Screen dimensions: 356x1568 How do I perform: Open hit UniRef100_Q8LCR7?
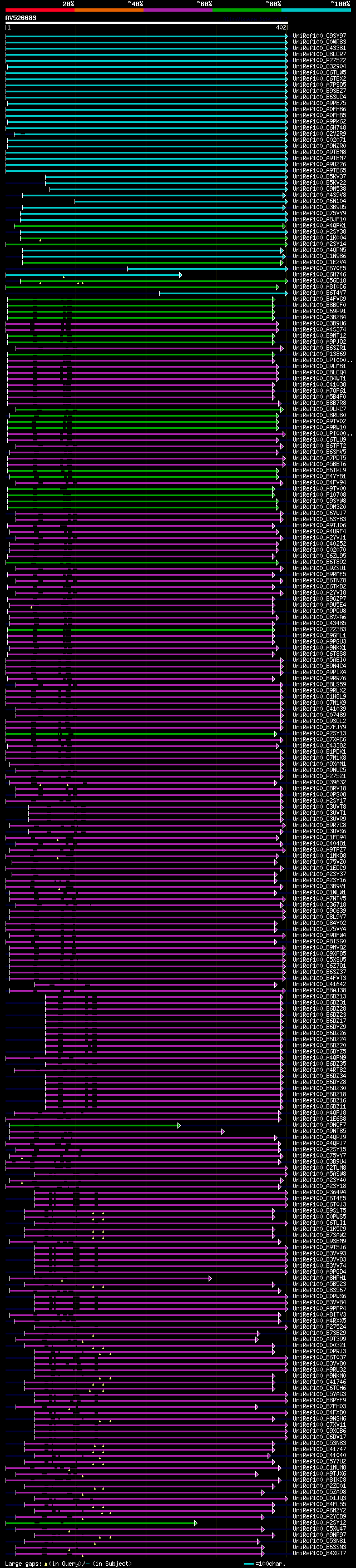click(x=319, y=54)
